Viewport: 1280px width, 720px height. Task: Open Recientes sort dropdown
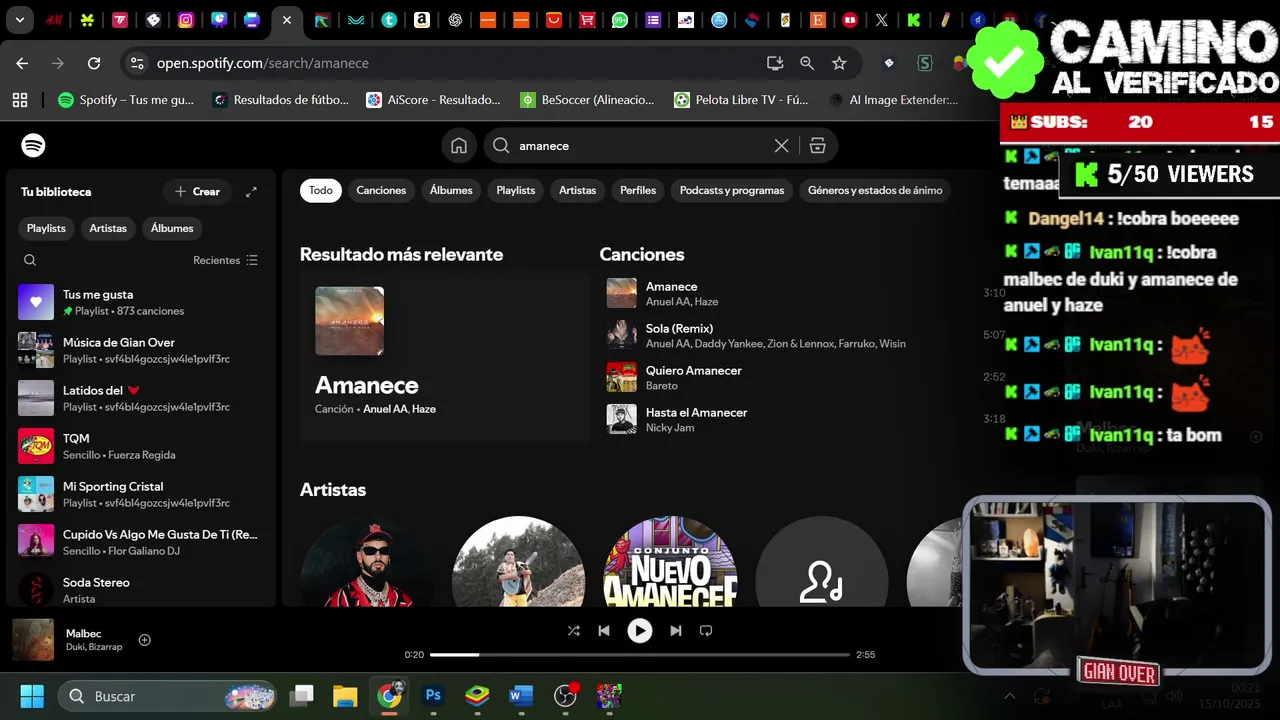point(225,260)
